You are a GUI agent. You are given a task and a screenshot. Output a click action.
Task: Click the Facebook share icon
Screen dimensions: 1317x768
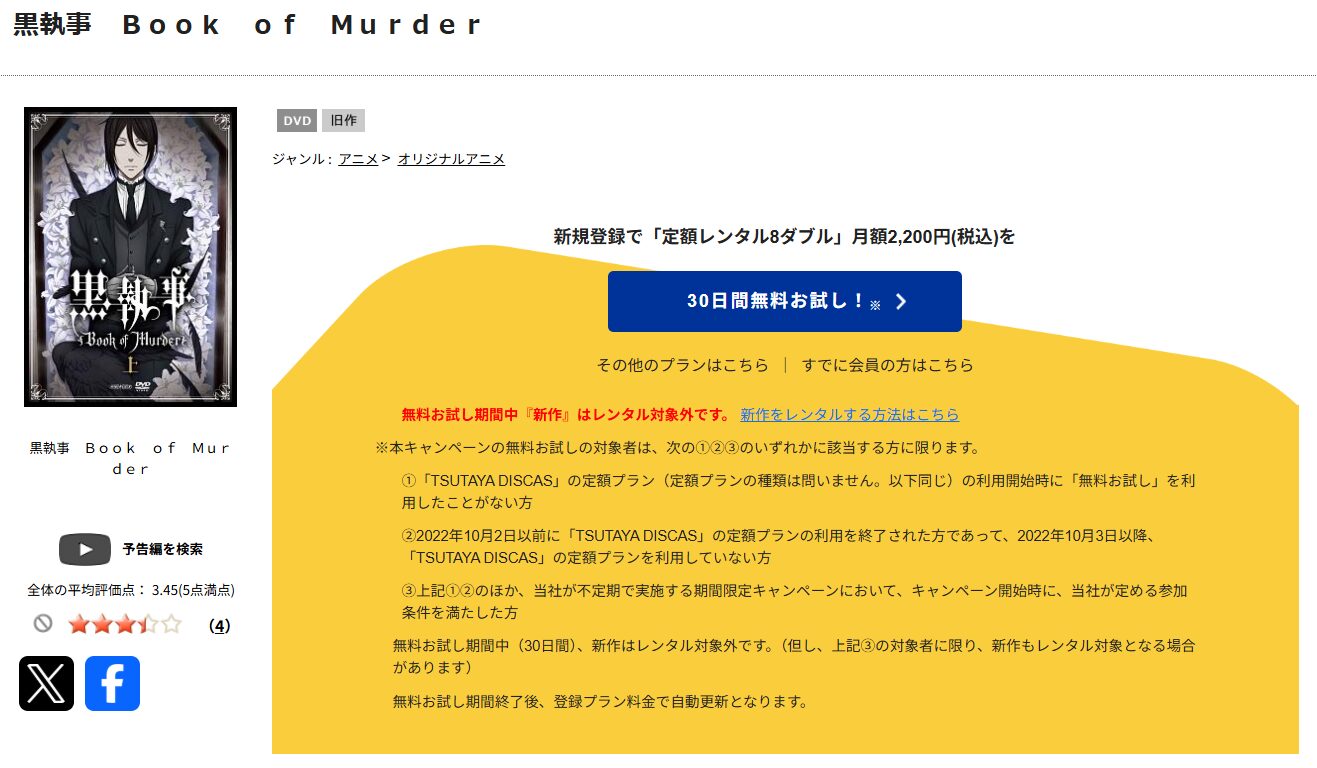[112, 684]
